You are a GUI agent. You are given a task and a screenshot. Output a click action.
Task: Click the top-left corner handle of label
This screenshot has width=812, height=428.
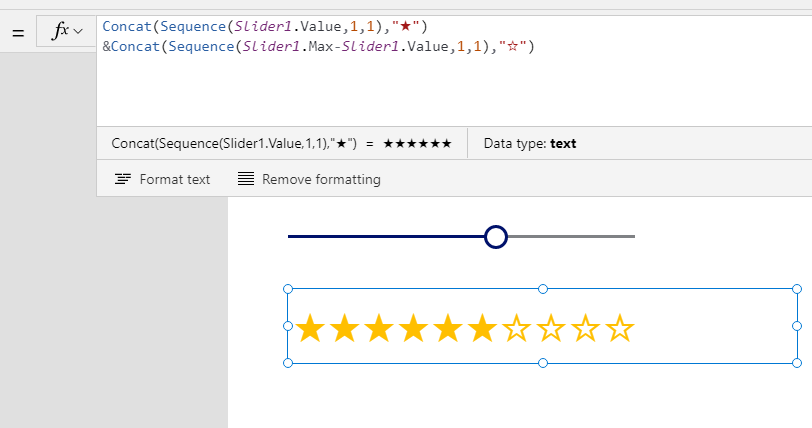288,289
